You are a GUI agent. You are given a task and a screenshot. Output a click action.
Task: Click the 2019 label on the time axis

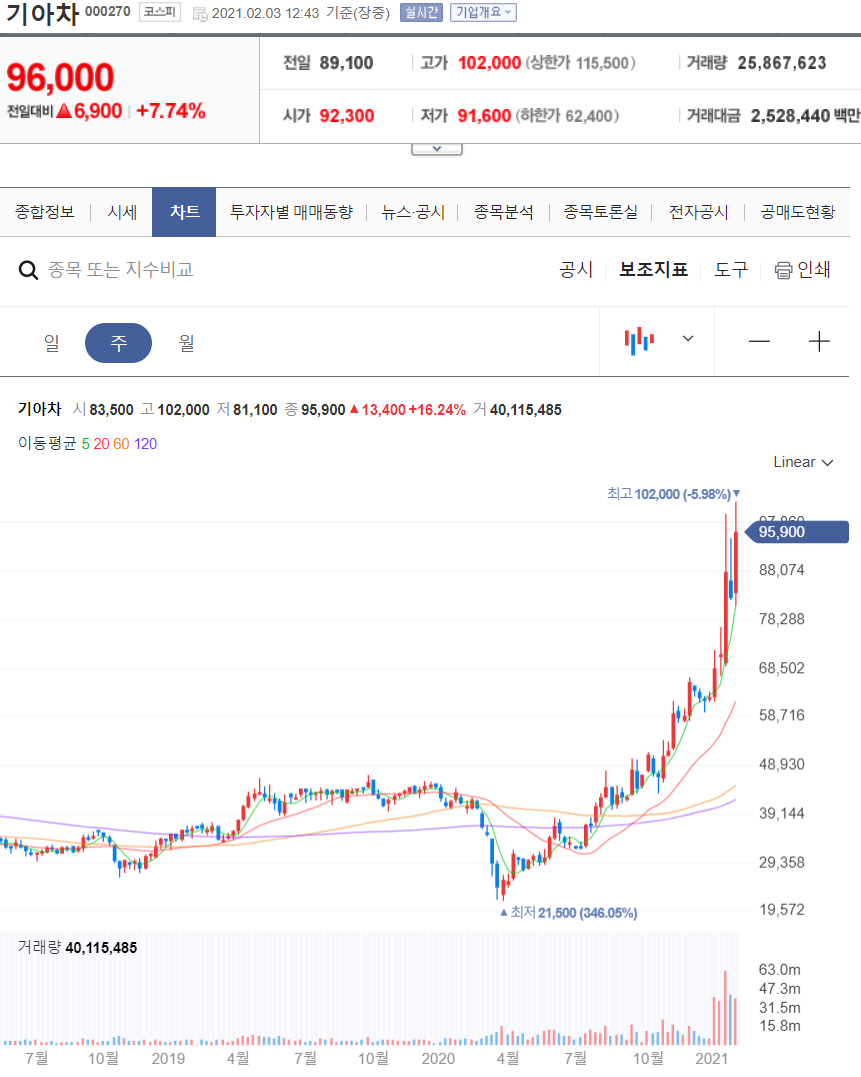(168, 1058)
